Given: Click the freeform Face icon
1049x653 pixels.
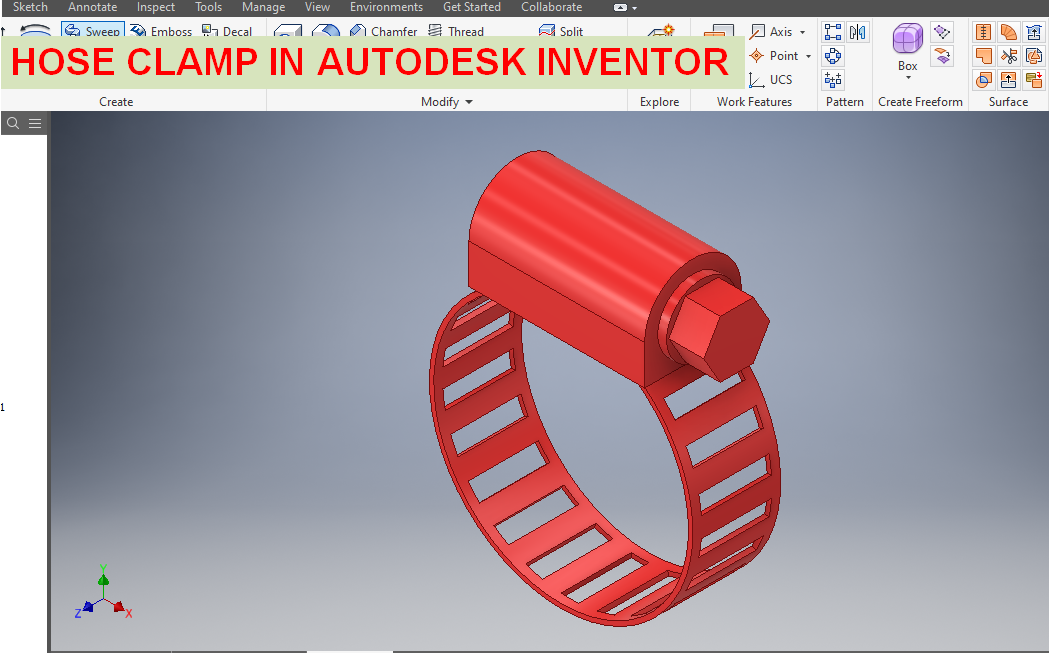Looking at the screenshot, I should (942, 32).
